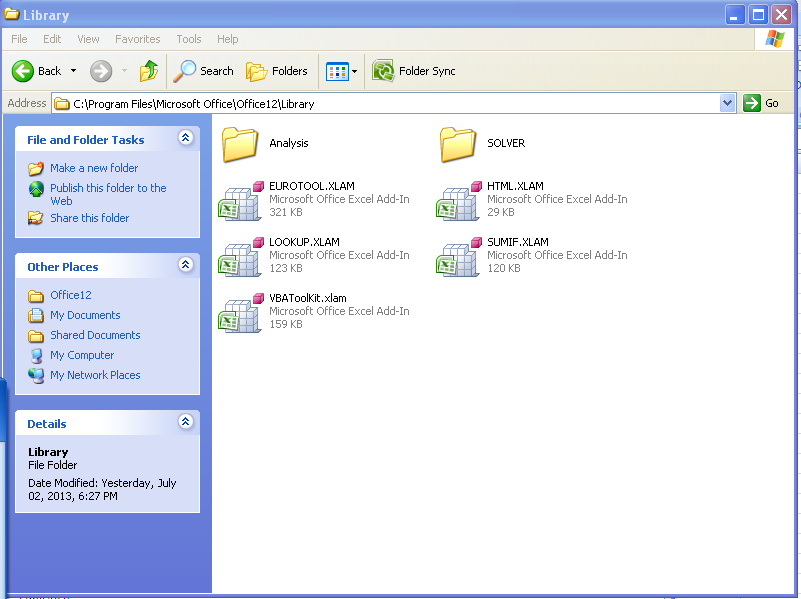801x599 pixels.
Task: Click Share this folder link
Action: point(89,218)
